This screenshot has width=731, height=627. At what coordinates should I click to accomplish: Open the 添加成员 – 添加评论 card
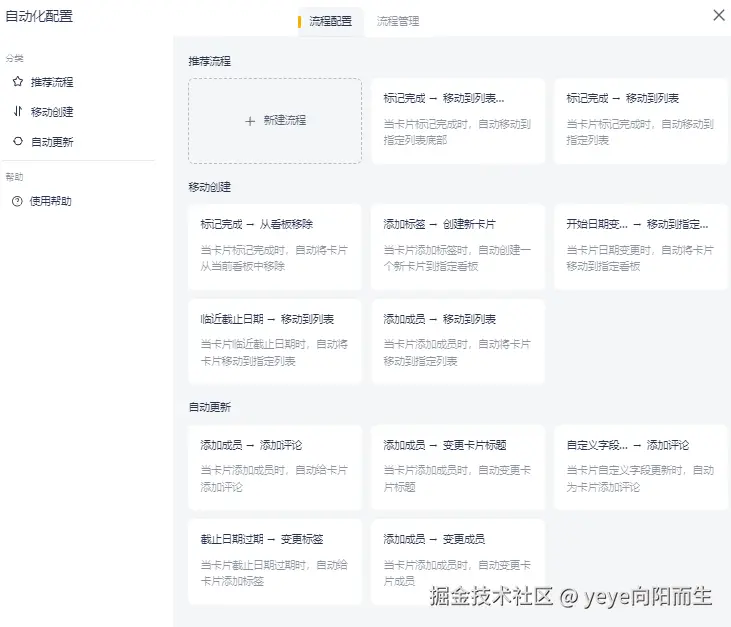pos(275,468)
